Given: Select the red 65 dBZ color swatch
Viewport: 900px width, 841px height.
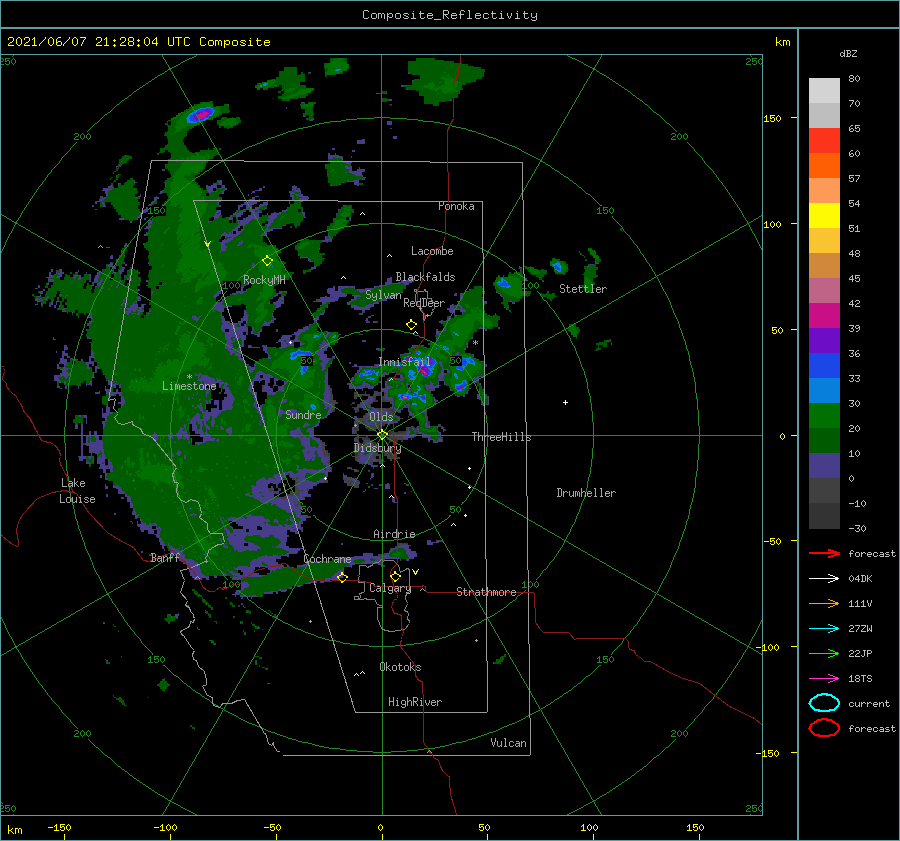Looking at the screenshot, I should (x=824, y=140).
